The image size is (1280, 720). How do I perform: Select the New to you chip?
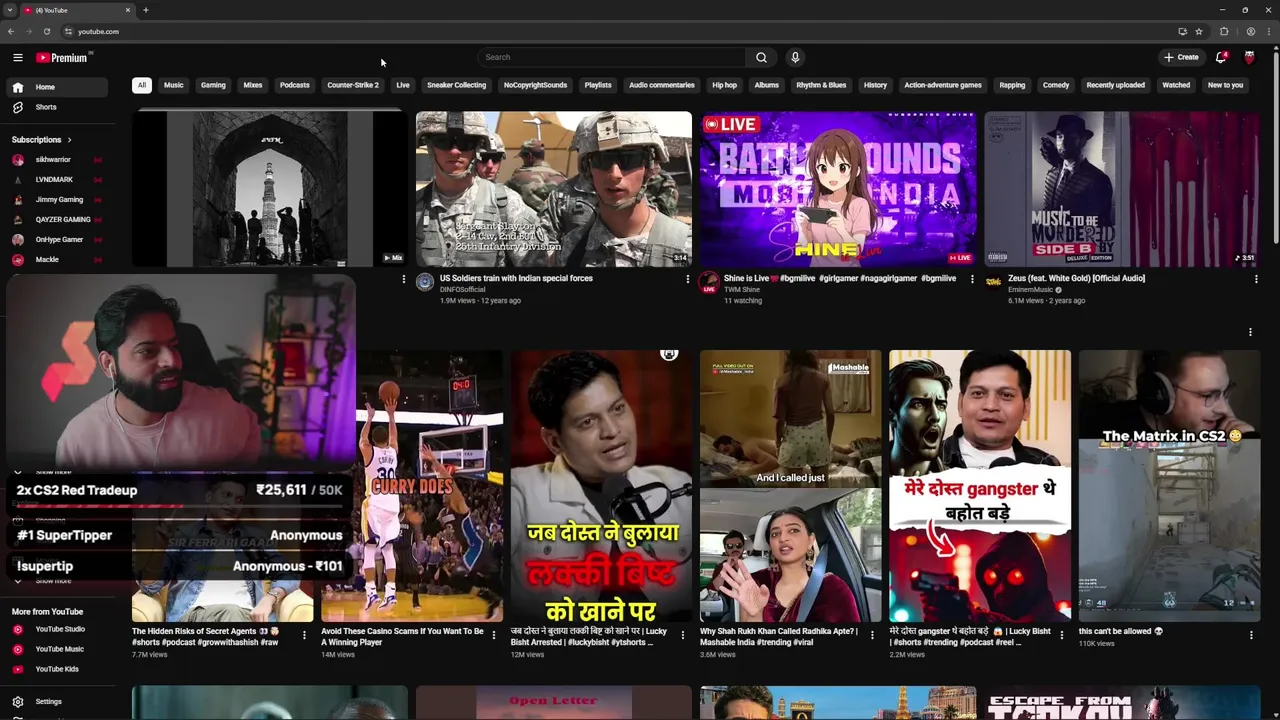[x=1225, y=85]
